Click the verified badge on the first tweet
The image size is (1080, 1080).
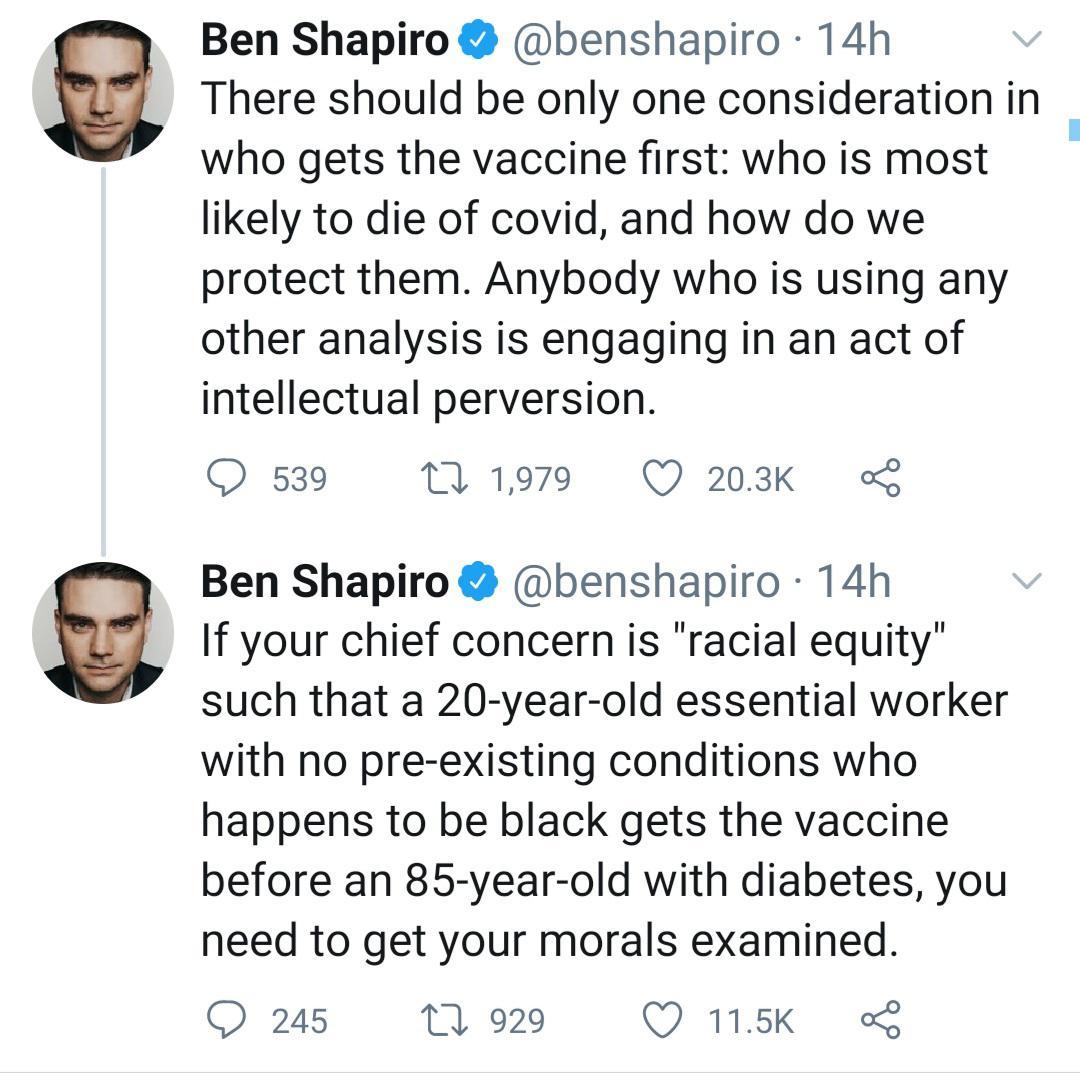[478, 41]
